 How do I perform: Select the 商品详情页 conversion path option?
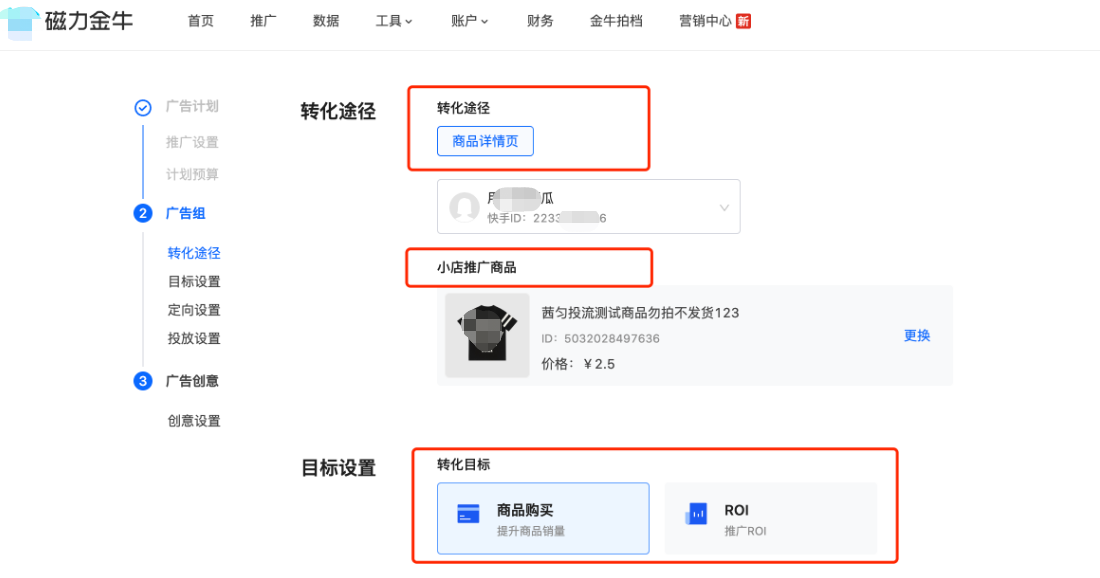[x=484, y=141]
